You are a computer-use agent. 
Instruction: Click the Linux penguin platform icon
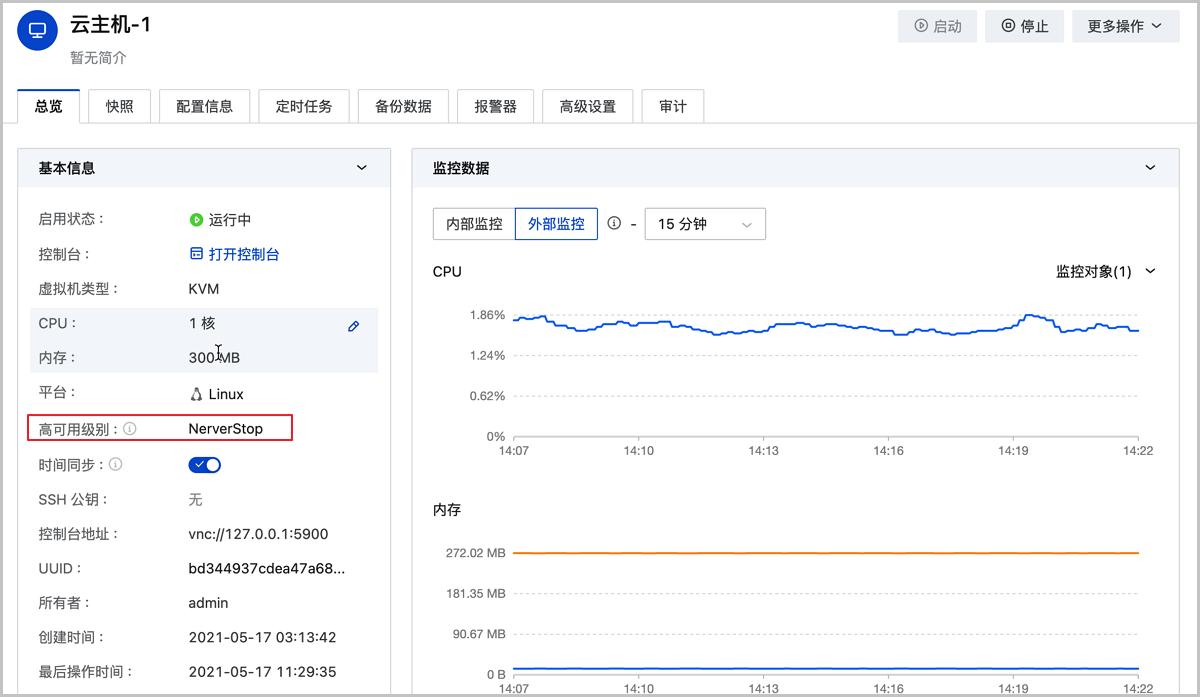click(x=196, y=394)
